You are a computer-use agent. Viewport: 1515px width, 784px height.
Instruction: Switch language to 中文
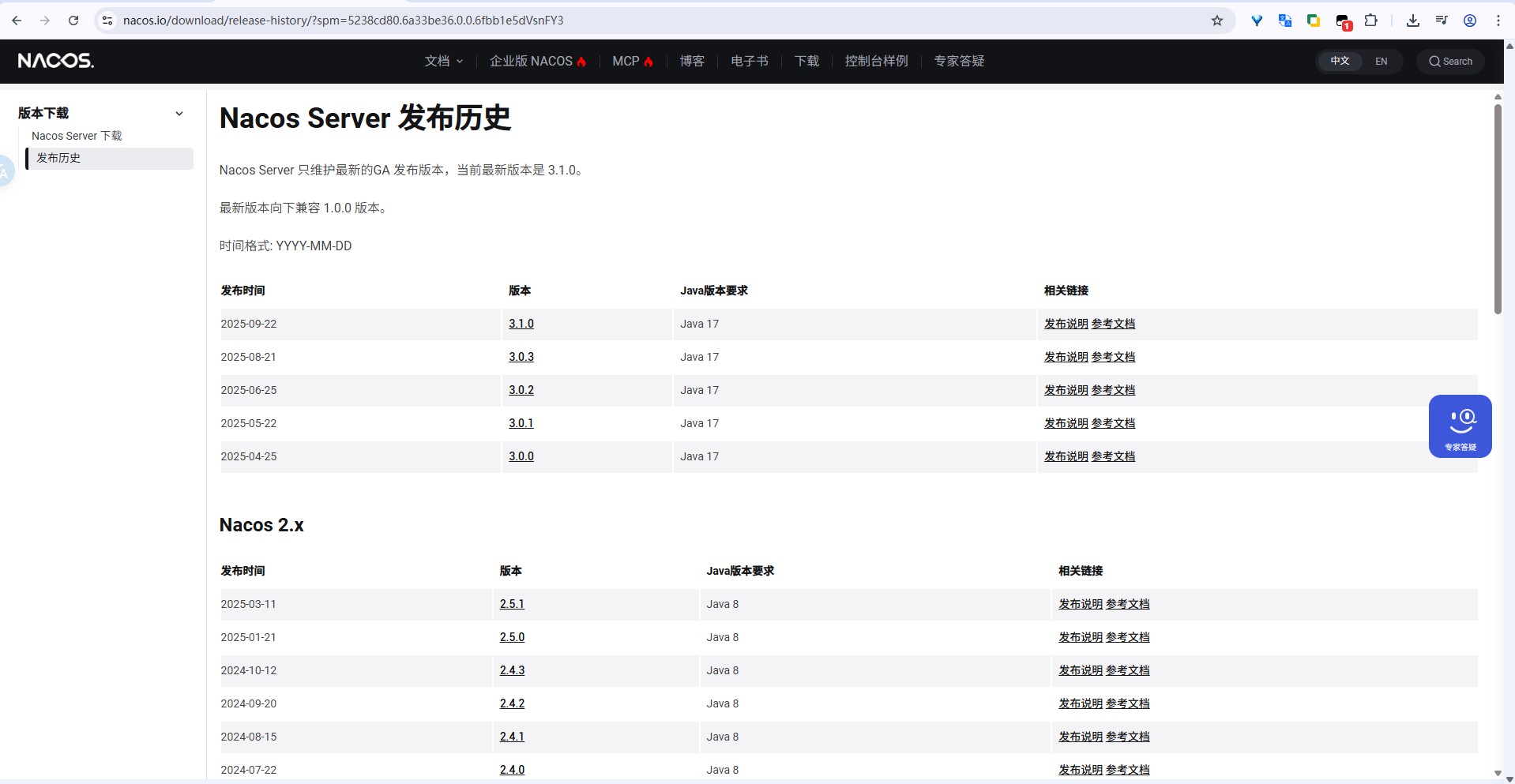pos(1340,61)
